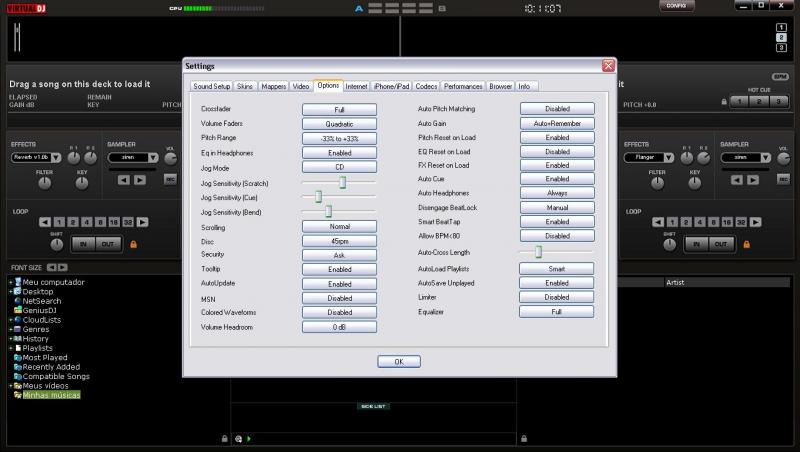The height and width of the screenshot is (452, 800).
Task: Click the right deck loop lock icon
Action: 746,244
